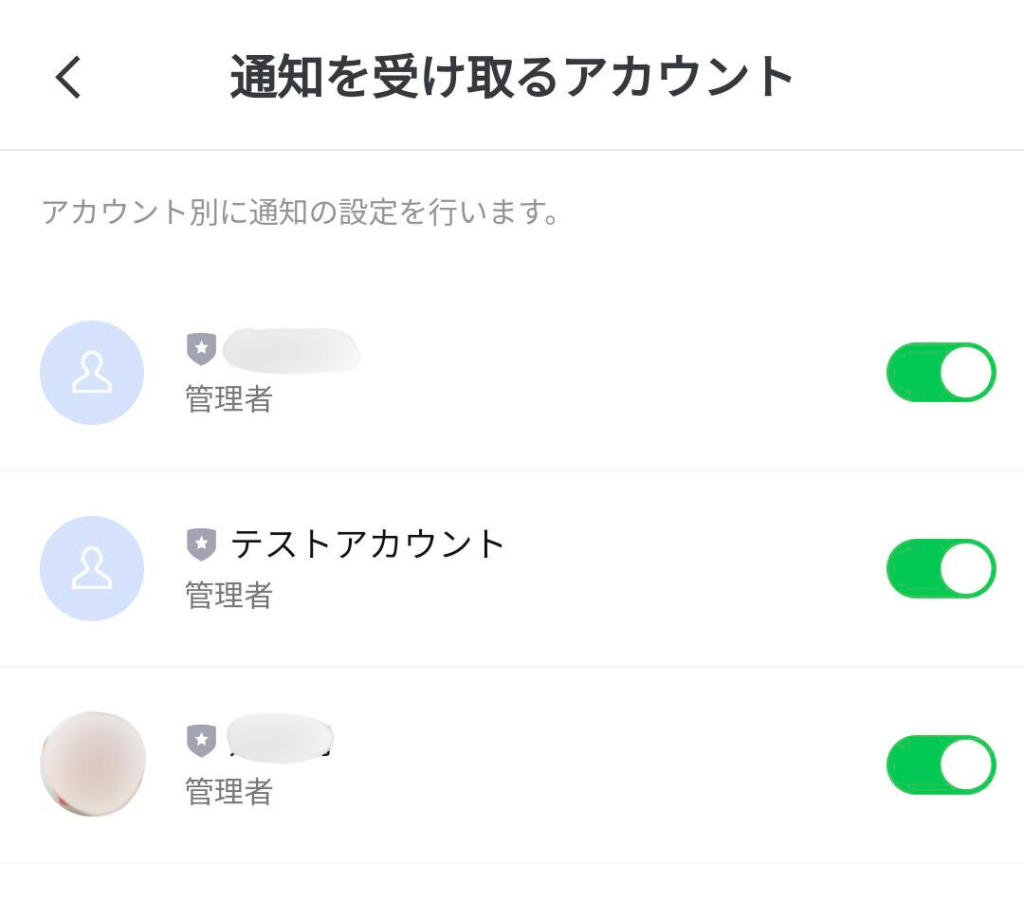
Task: Click the description text about notification settings
Action: click(x=299, y=211)
